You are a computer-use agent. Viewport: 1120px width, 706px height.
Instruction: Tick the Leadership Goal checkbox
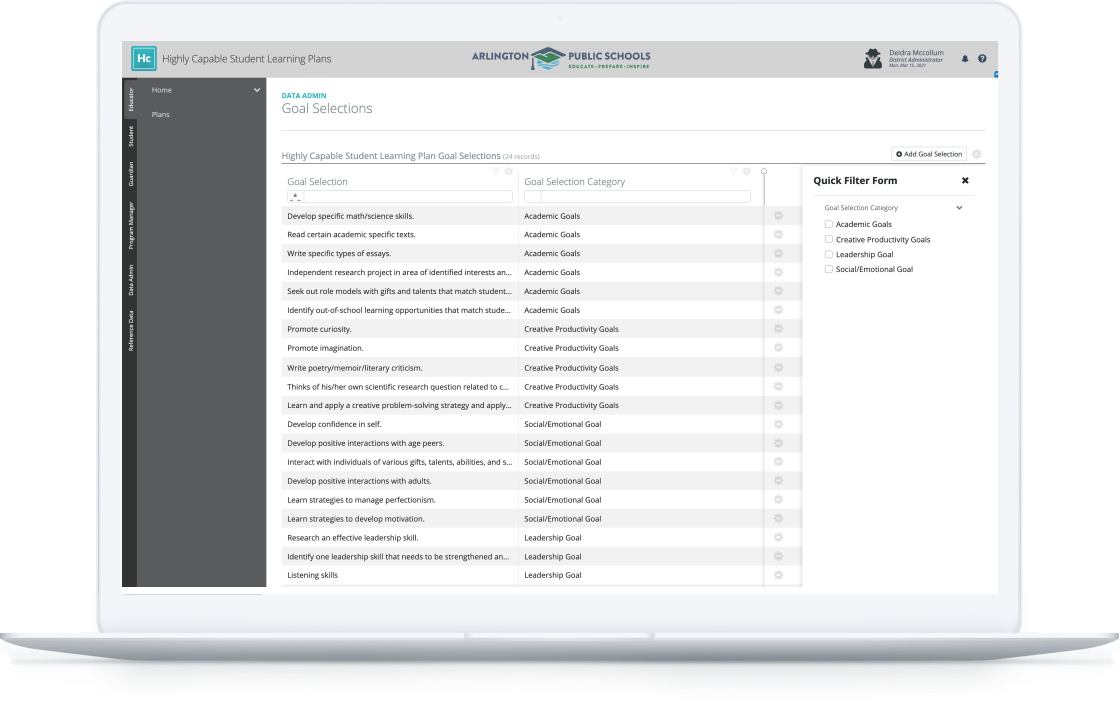[x=829, y=254]
